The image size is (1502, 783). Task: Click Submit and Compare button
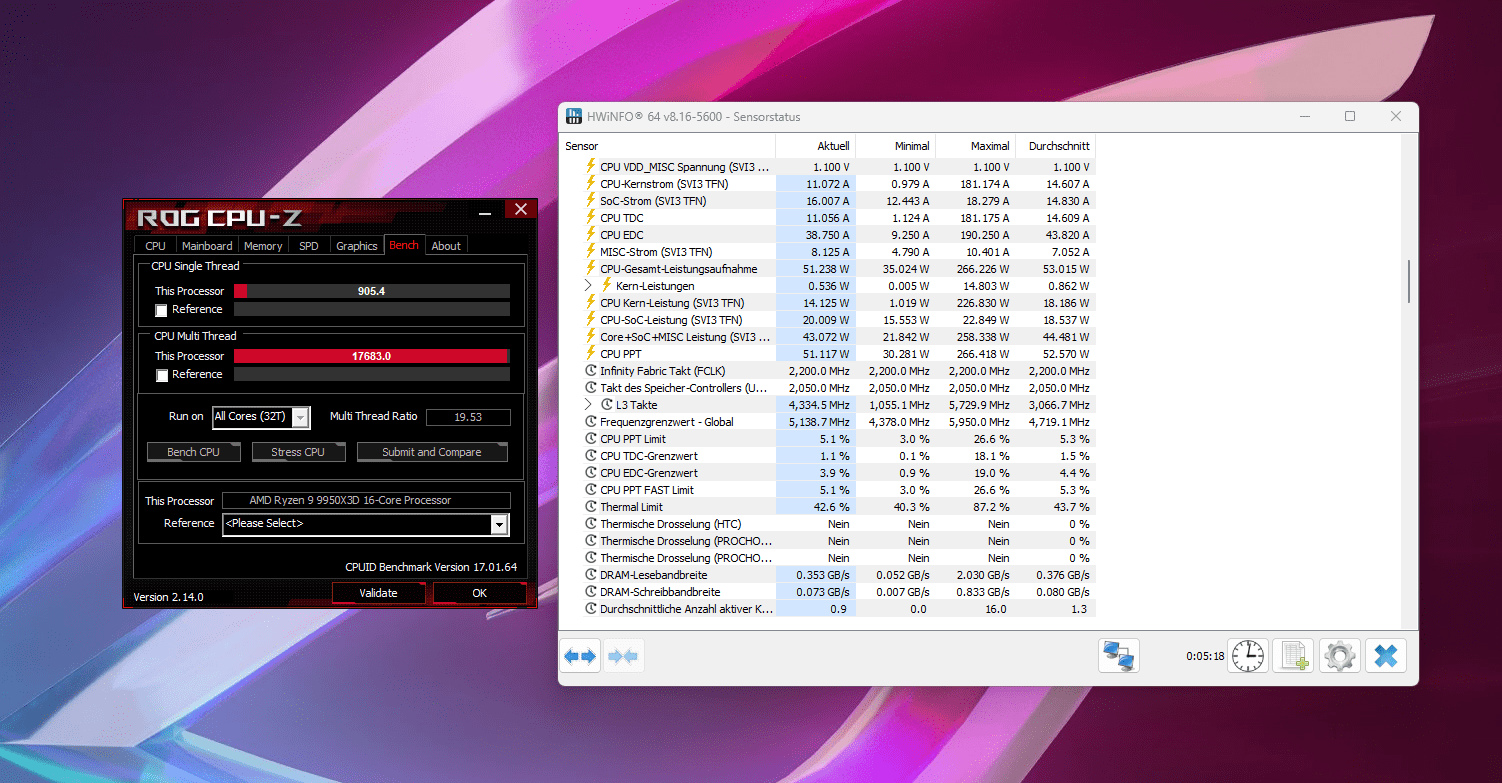(431, 452)
